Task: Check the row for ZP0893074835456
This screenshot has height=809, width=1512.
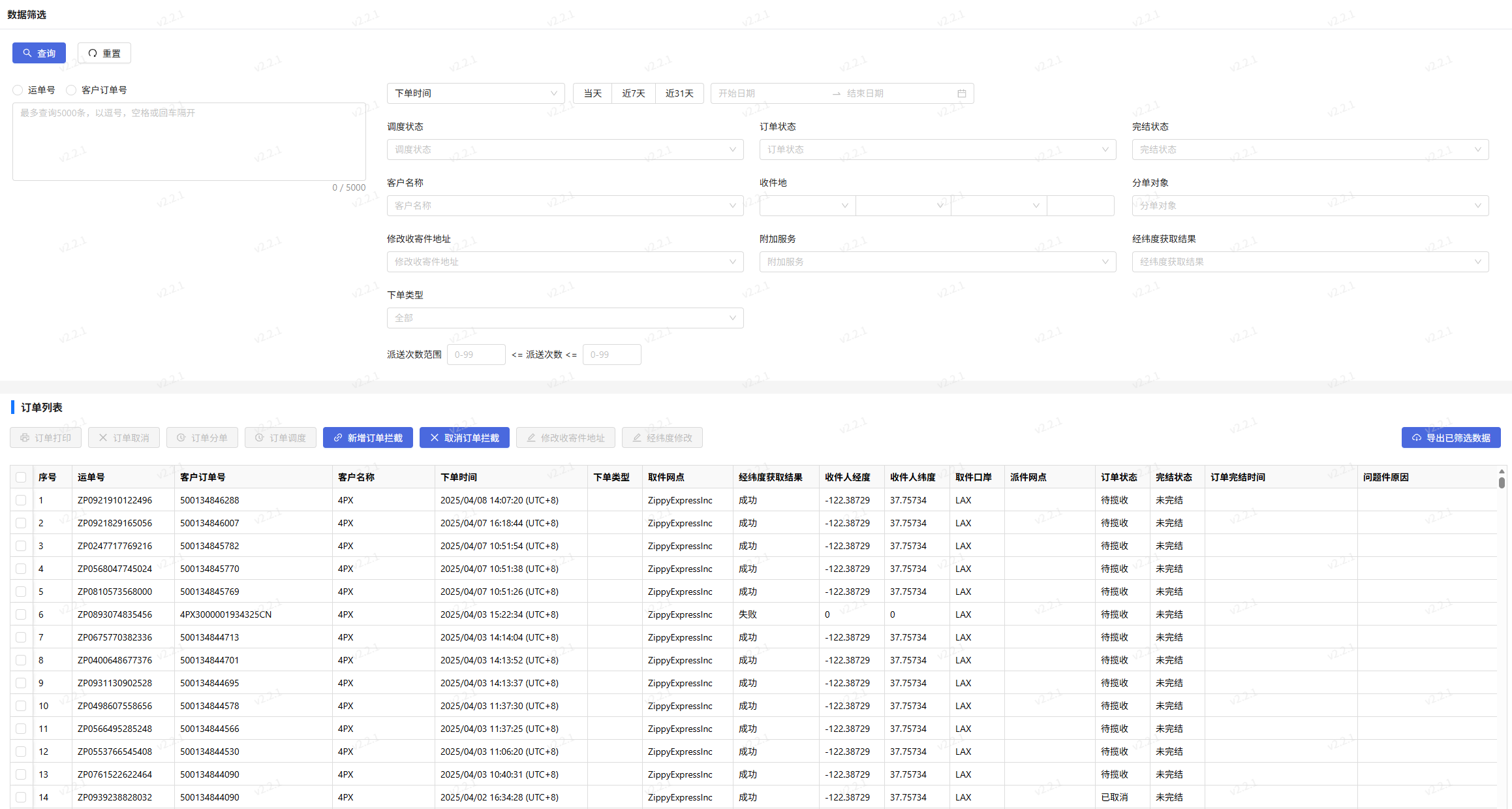Action: (x=21, y=614)
